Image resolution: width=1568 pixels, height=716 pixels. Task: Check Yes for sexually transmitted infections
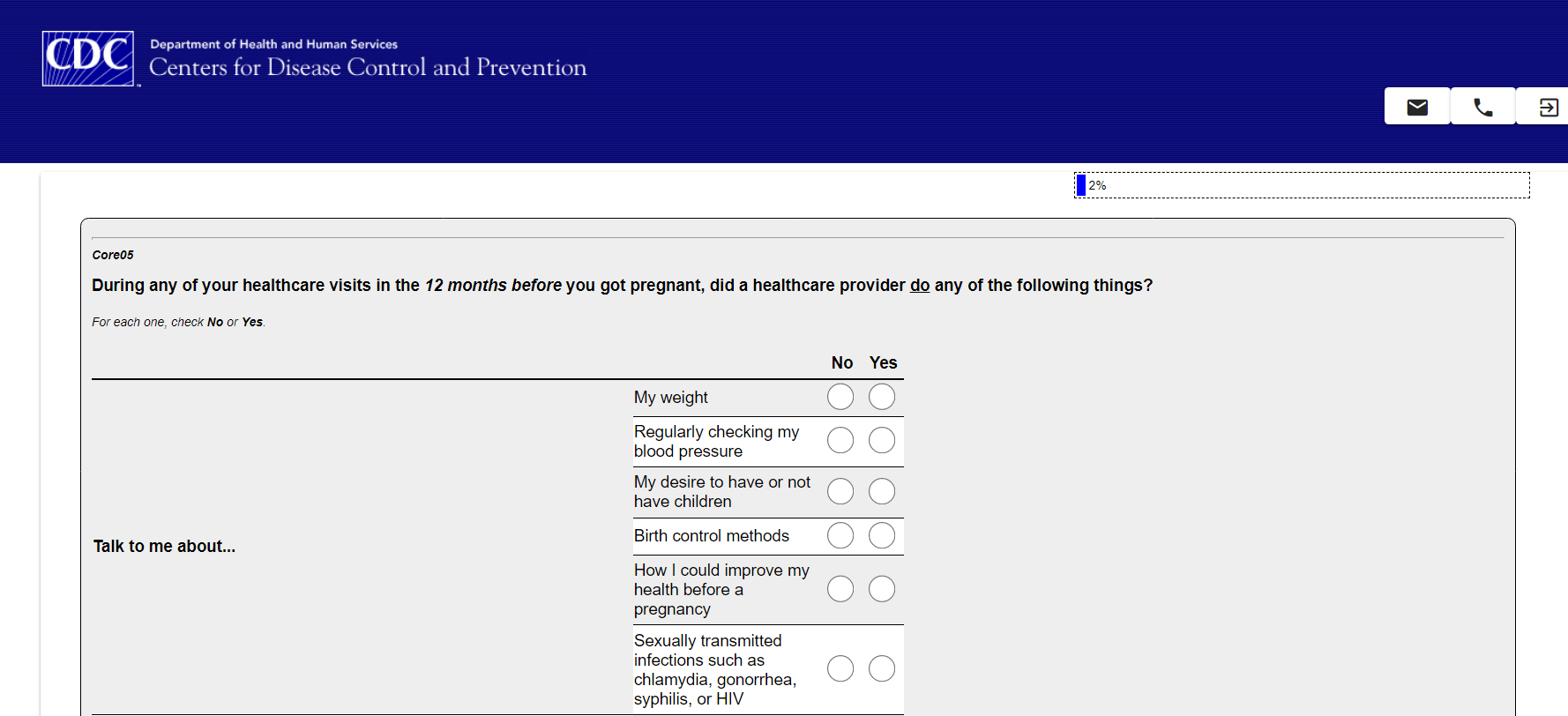pyautogui.click(x=882, y=668)
